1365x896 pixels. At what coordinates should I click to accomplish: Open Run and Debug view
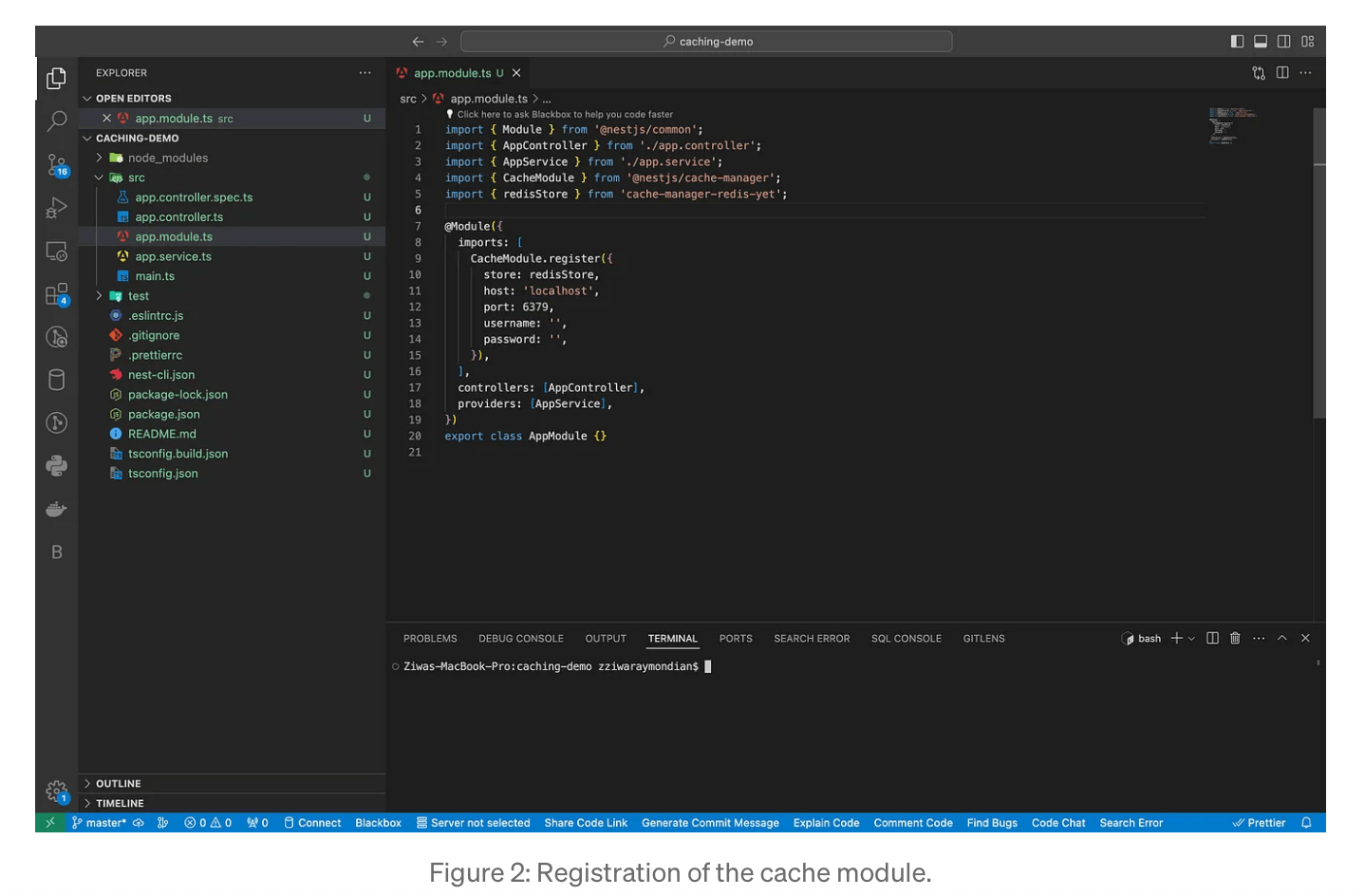point(57,208)
